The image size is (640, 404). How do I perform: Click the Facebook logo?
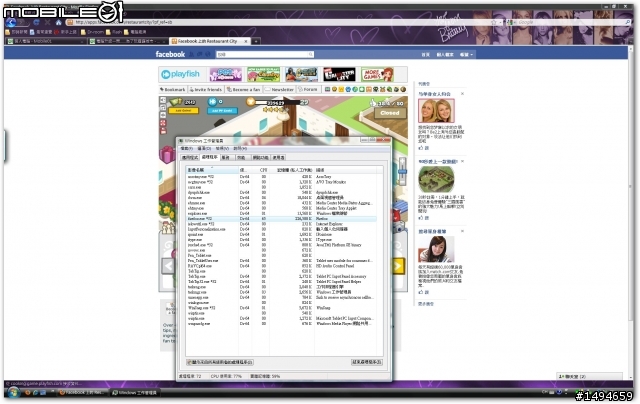tap(170, 54)
